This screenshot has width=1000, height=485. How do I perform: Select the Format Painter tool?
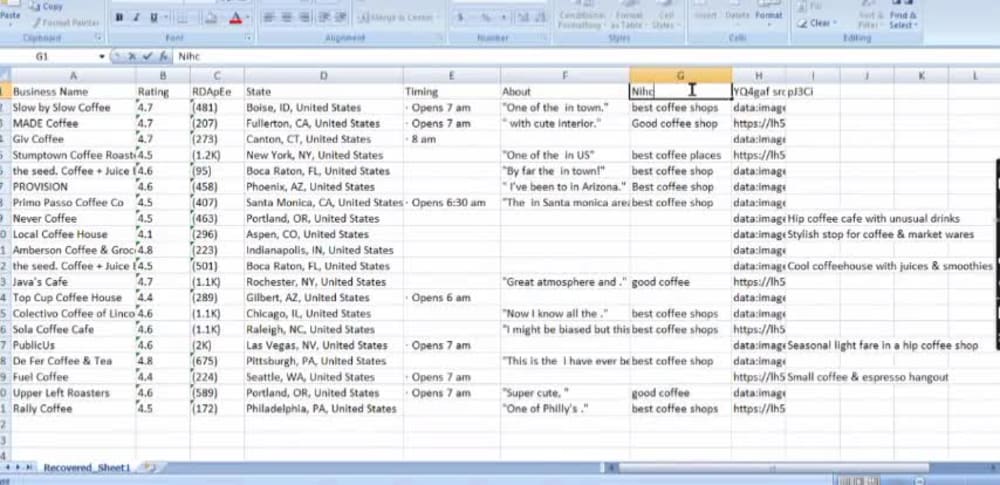(64, 22)
